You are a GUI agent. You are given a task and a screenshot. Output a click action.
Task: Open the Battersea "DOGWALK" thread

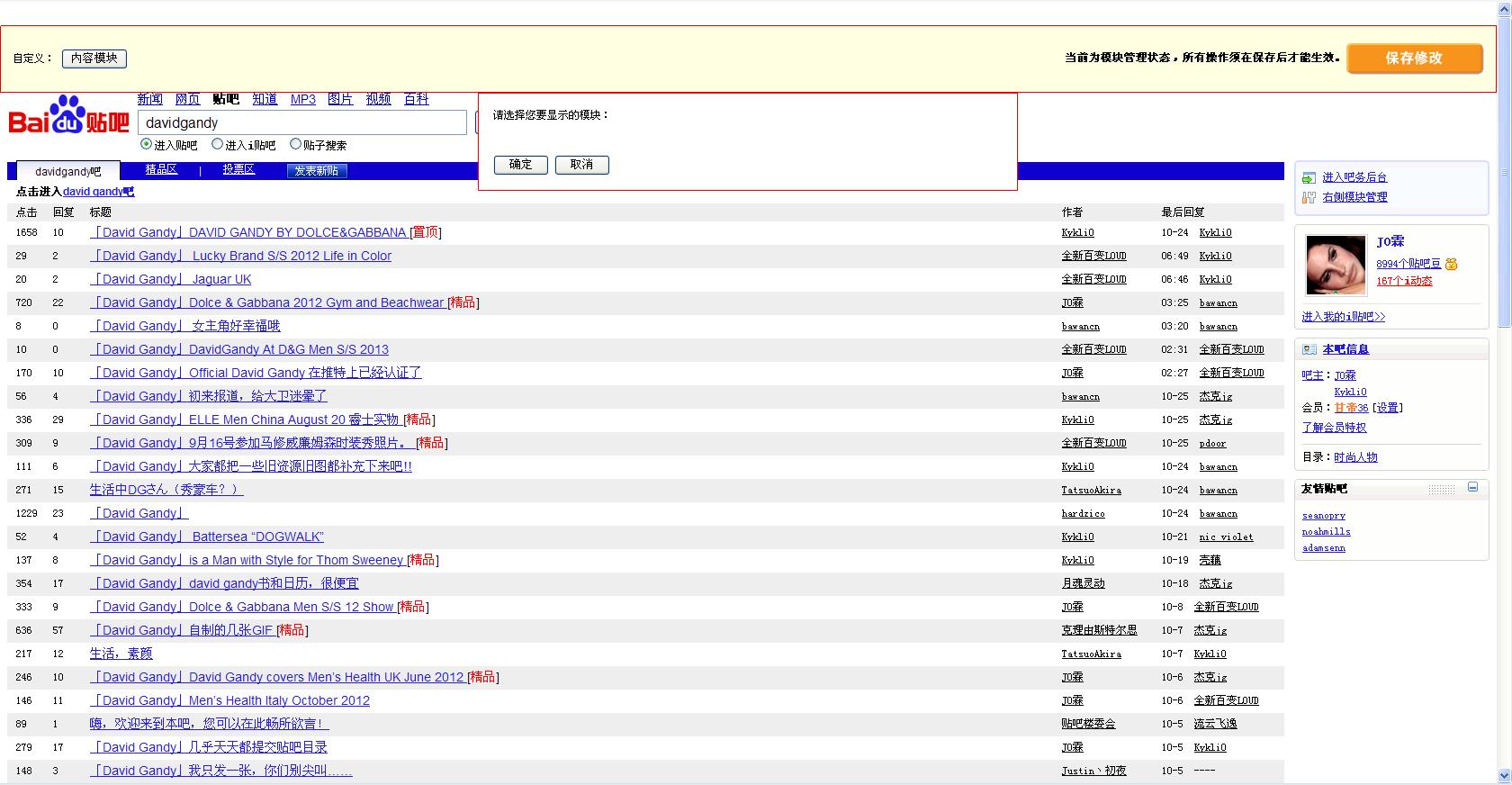(x=207, y=537)
